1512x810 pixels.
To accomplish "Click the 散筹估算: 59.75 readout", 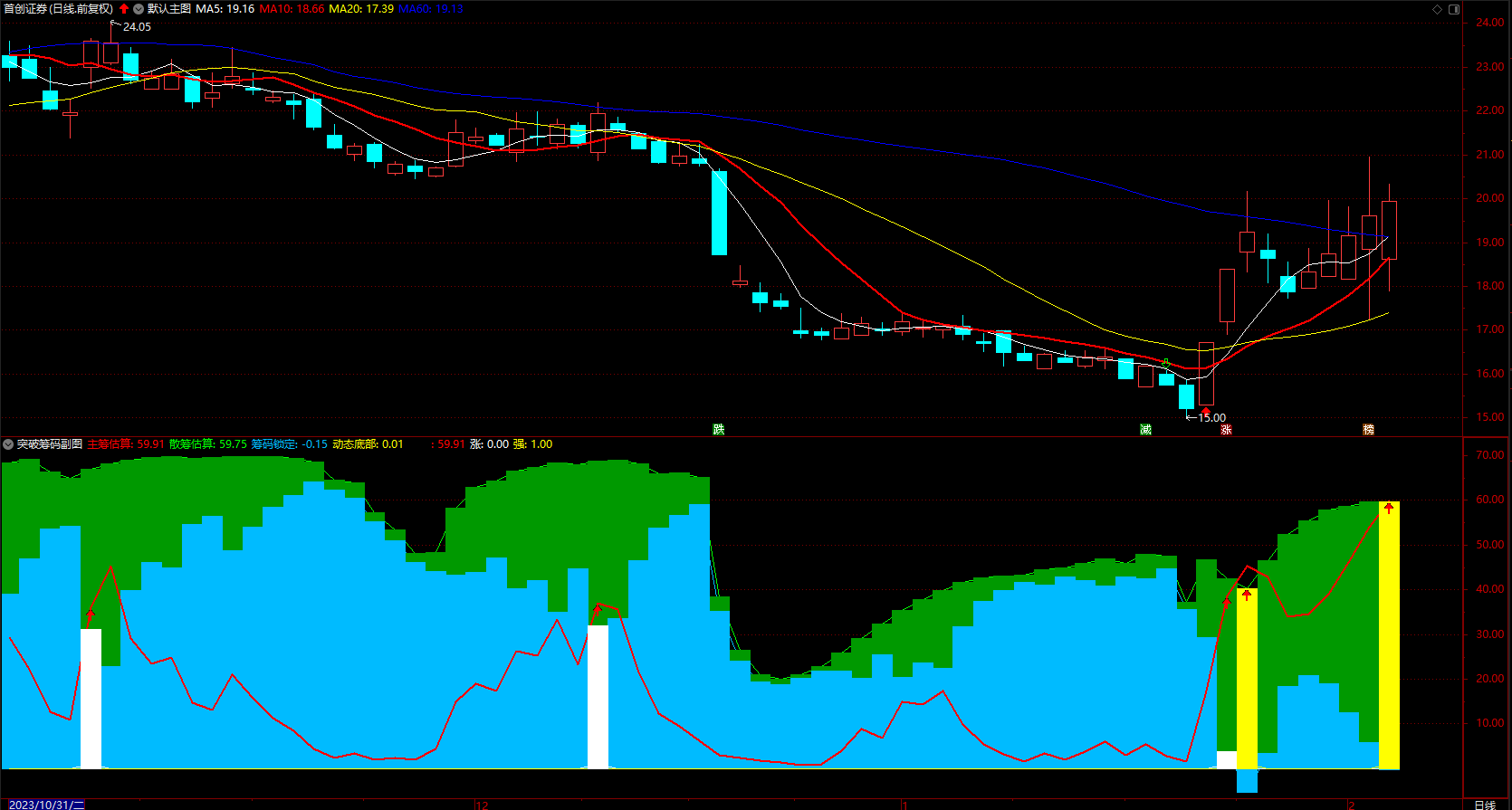I will pos(208,444).
